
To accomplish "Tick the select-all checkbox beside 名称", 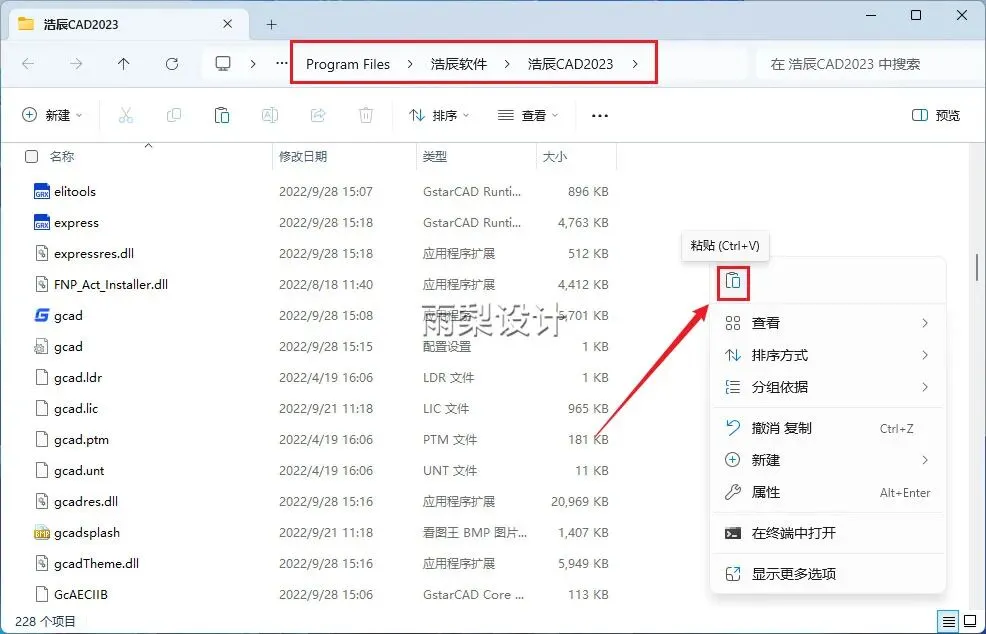I will pos(31,157).
